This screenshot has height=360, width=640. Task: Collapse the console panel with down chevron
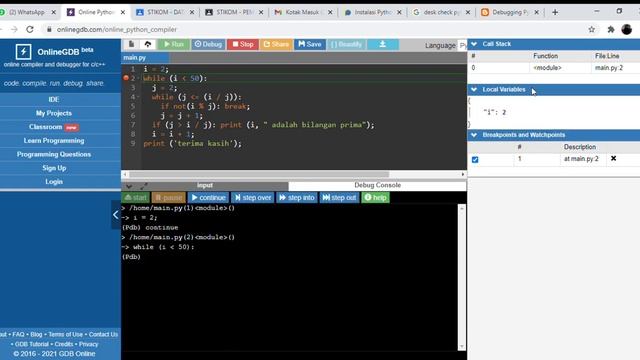click(x=129, y=187)
